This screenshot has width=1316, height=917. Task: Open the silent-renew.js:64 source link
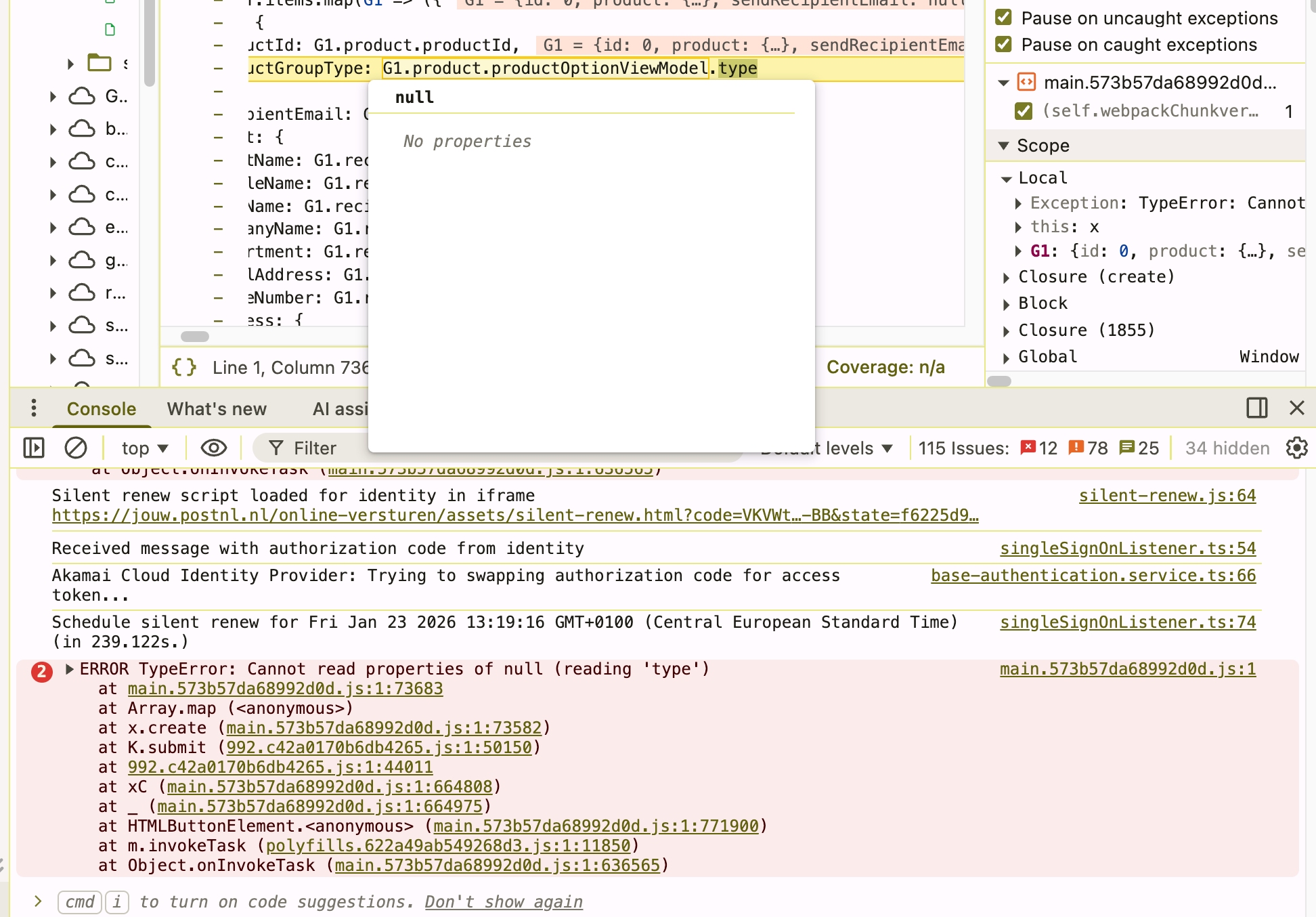point(1166,496)
